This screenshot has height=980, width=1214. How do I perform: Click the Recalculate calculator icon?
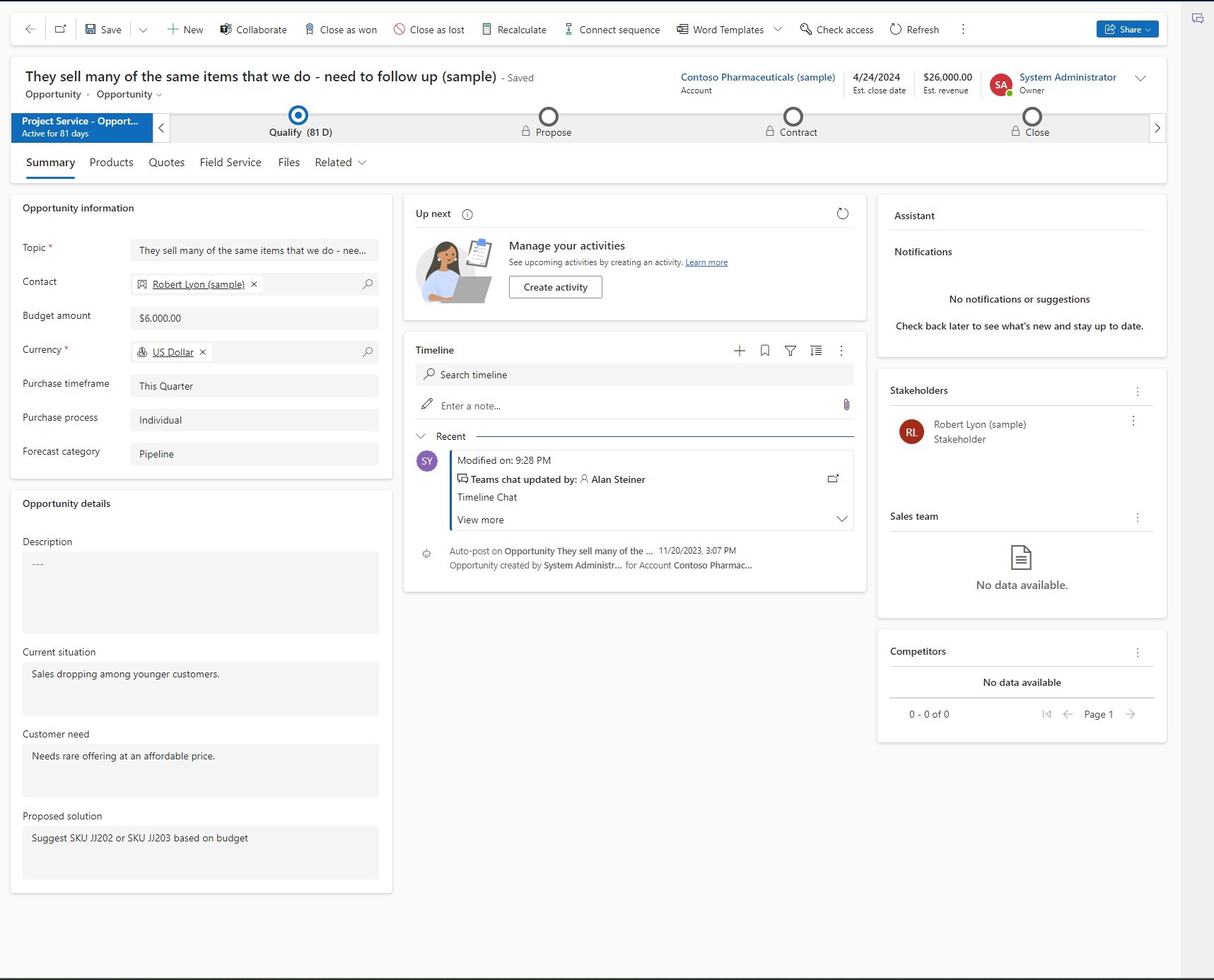(x=486, y=29)
